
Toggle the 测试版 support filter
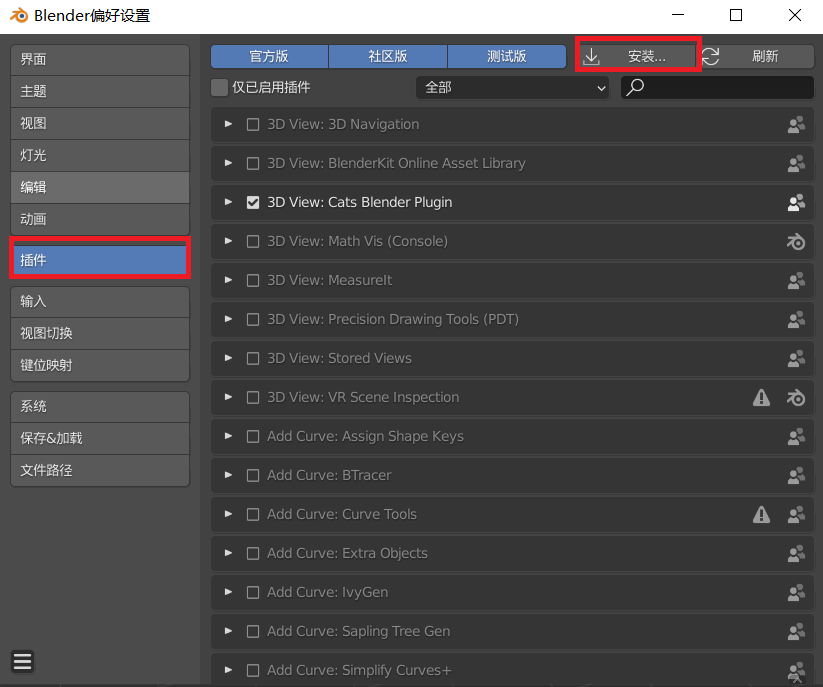tap(507, 56)
